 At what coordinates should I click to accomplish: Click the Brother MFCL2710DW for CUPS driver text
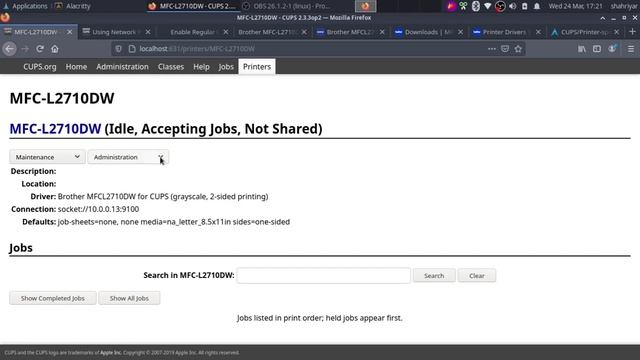[x=163, y=196]
